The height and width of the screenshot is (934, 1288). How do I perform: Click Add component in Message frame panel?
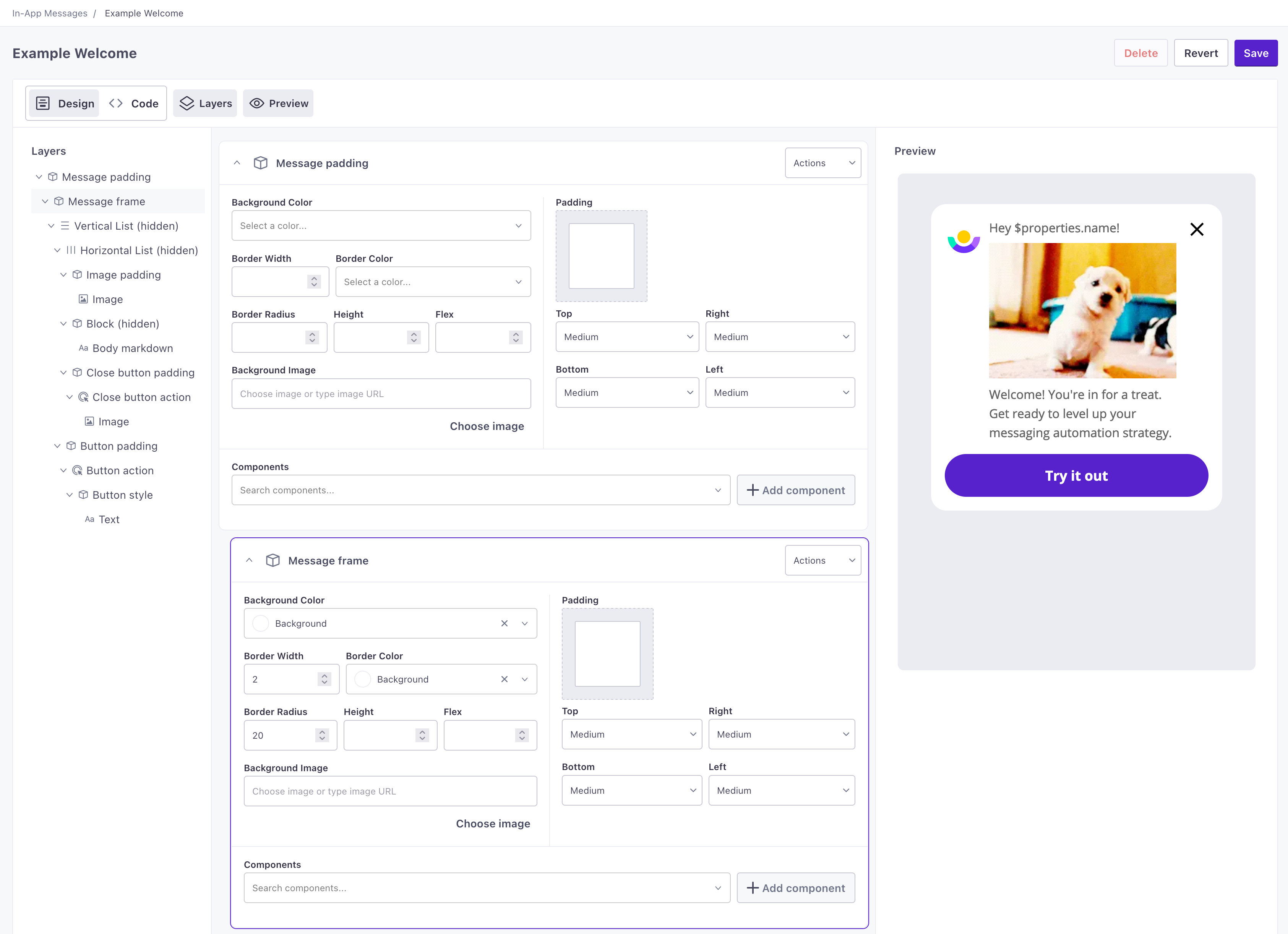796,888
